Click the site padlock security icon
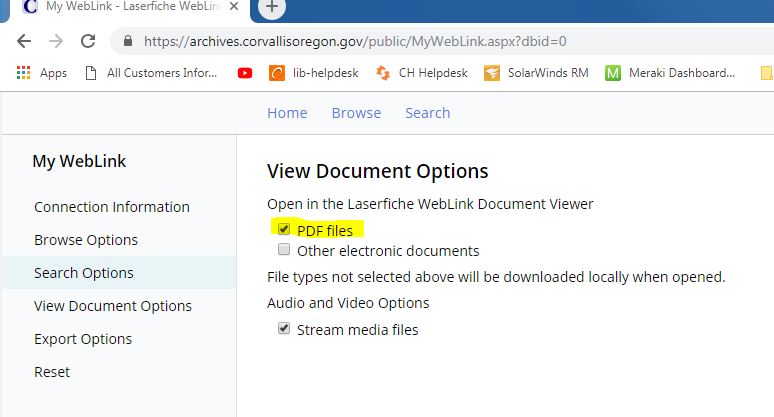Viewport: 774px width, 417px height. coord(127,42)
